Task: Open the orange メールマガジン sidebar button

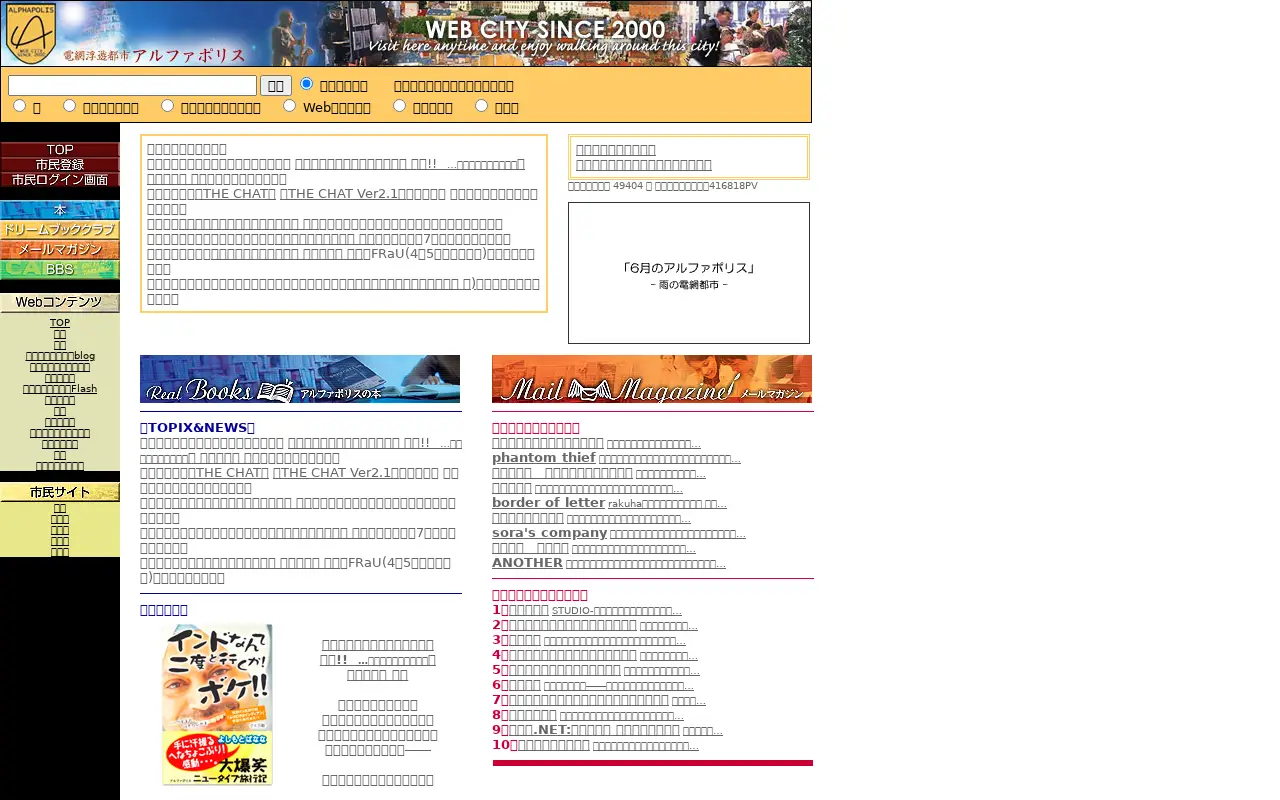Action: (x=60, y=250)
